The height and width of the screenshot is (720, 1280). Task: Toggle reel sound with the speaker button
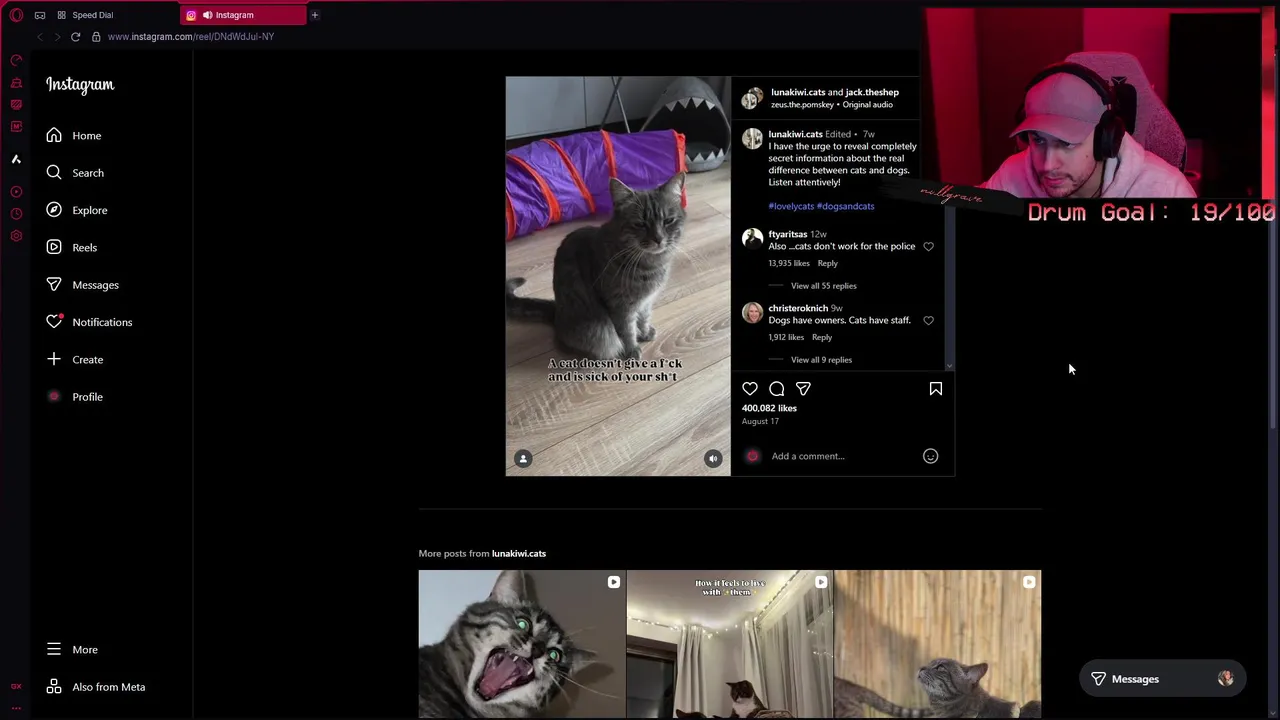coord(713,459)
